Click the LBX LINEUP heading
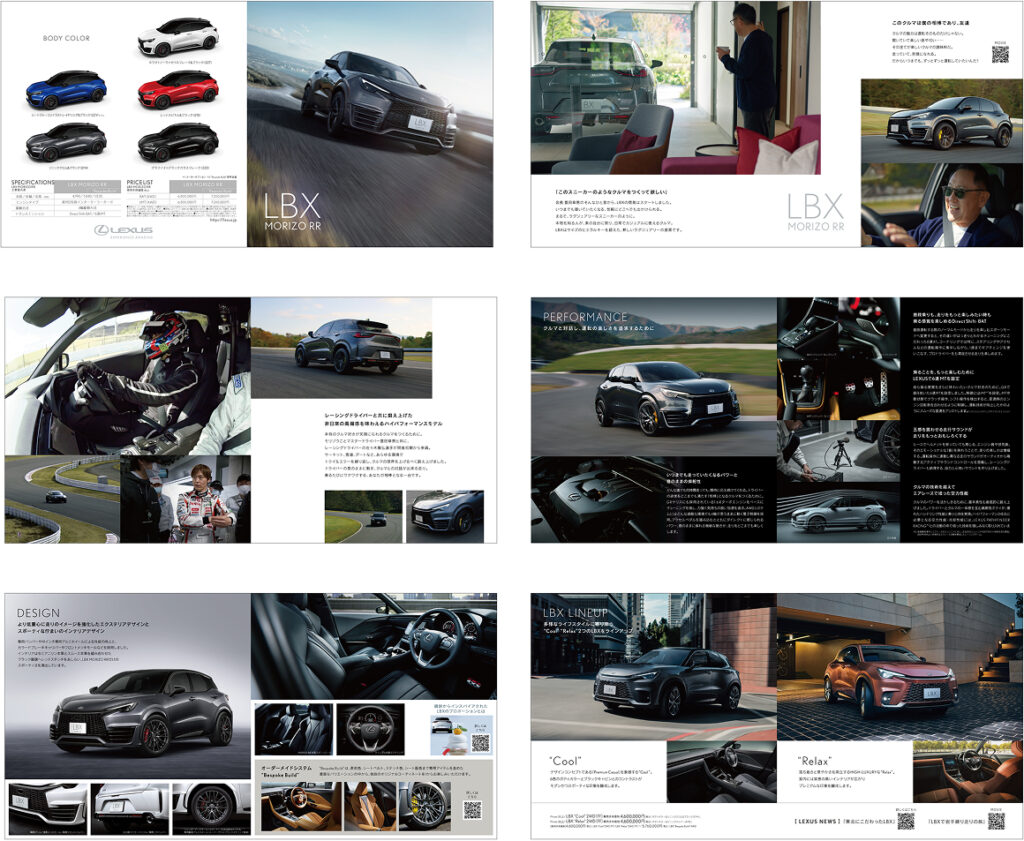The height and width of the screenshot is (841, 1024). (575, 613)
